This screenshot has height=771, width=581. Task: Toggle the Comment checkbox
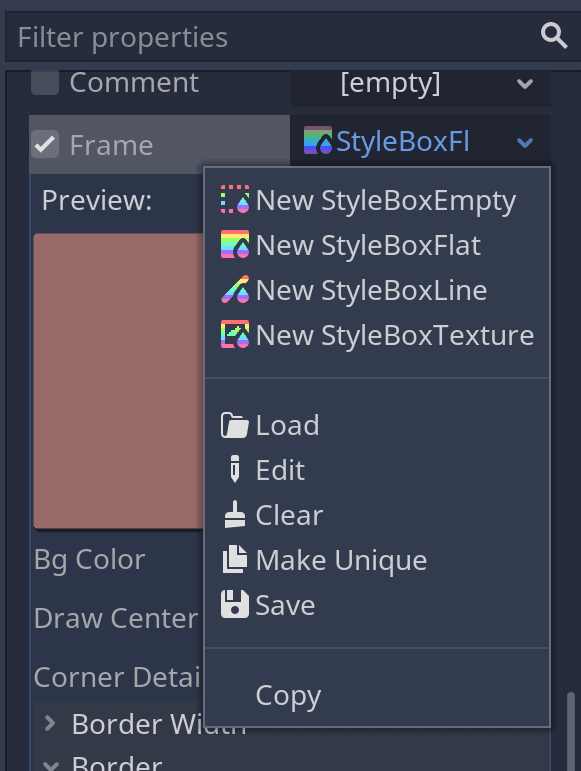45,82
